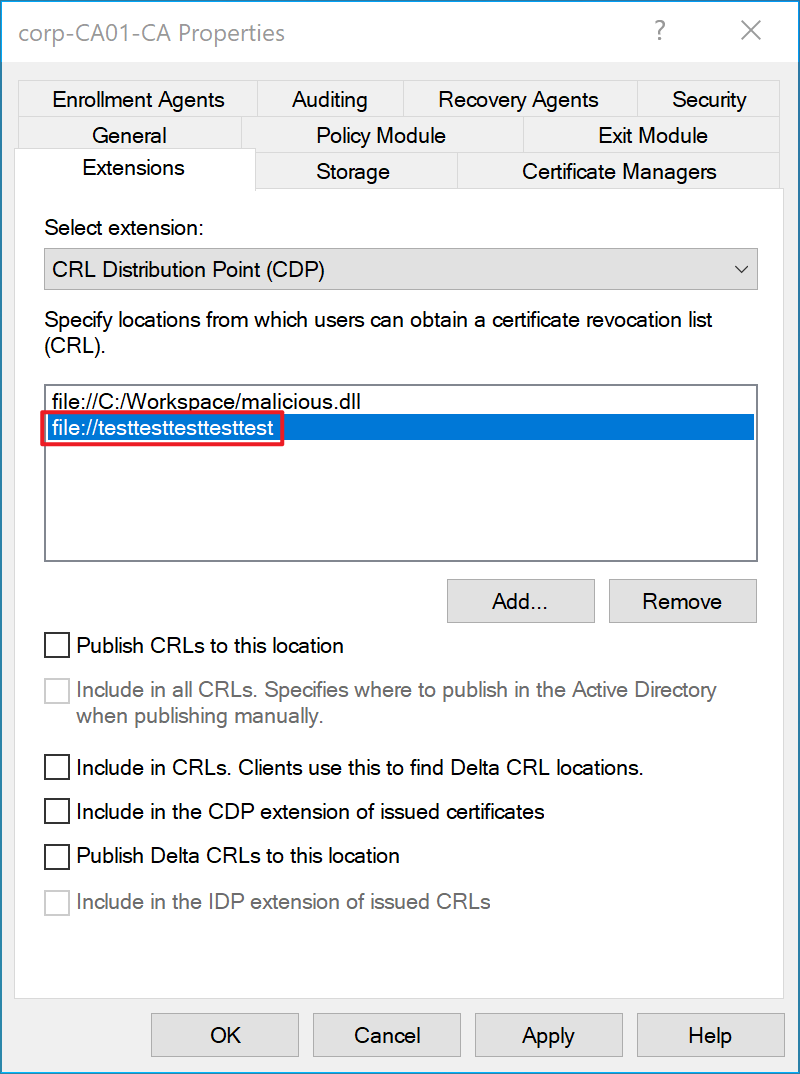
Task: Open the Select extension dropdown
Action: [x=401, y=269]
